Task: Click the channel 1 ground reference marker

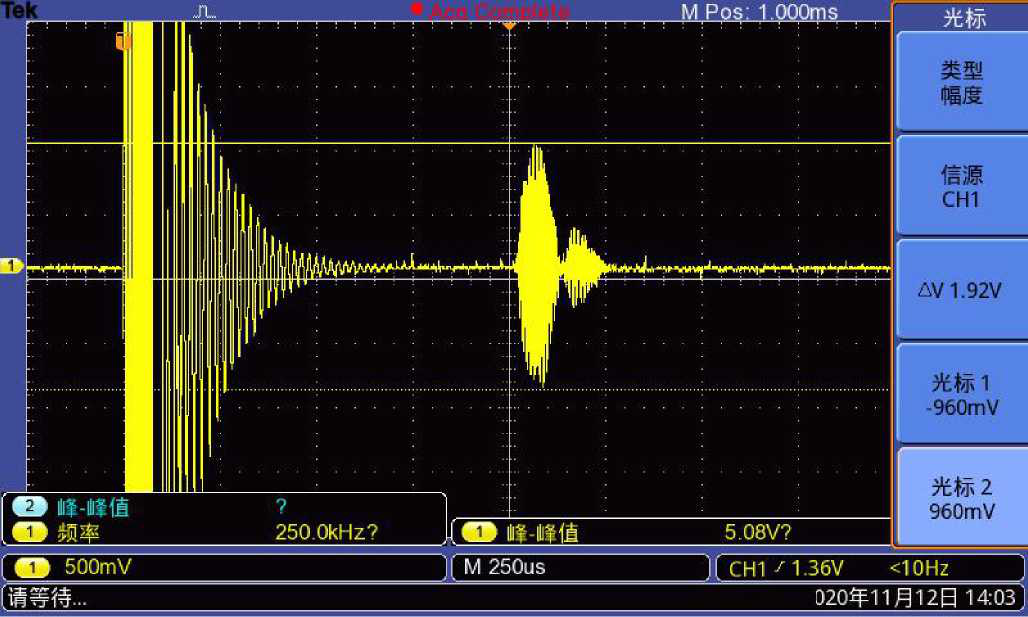Action: pyautogui.click(x=11, y=266)
